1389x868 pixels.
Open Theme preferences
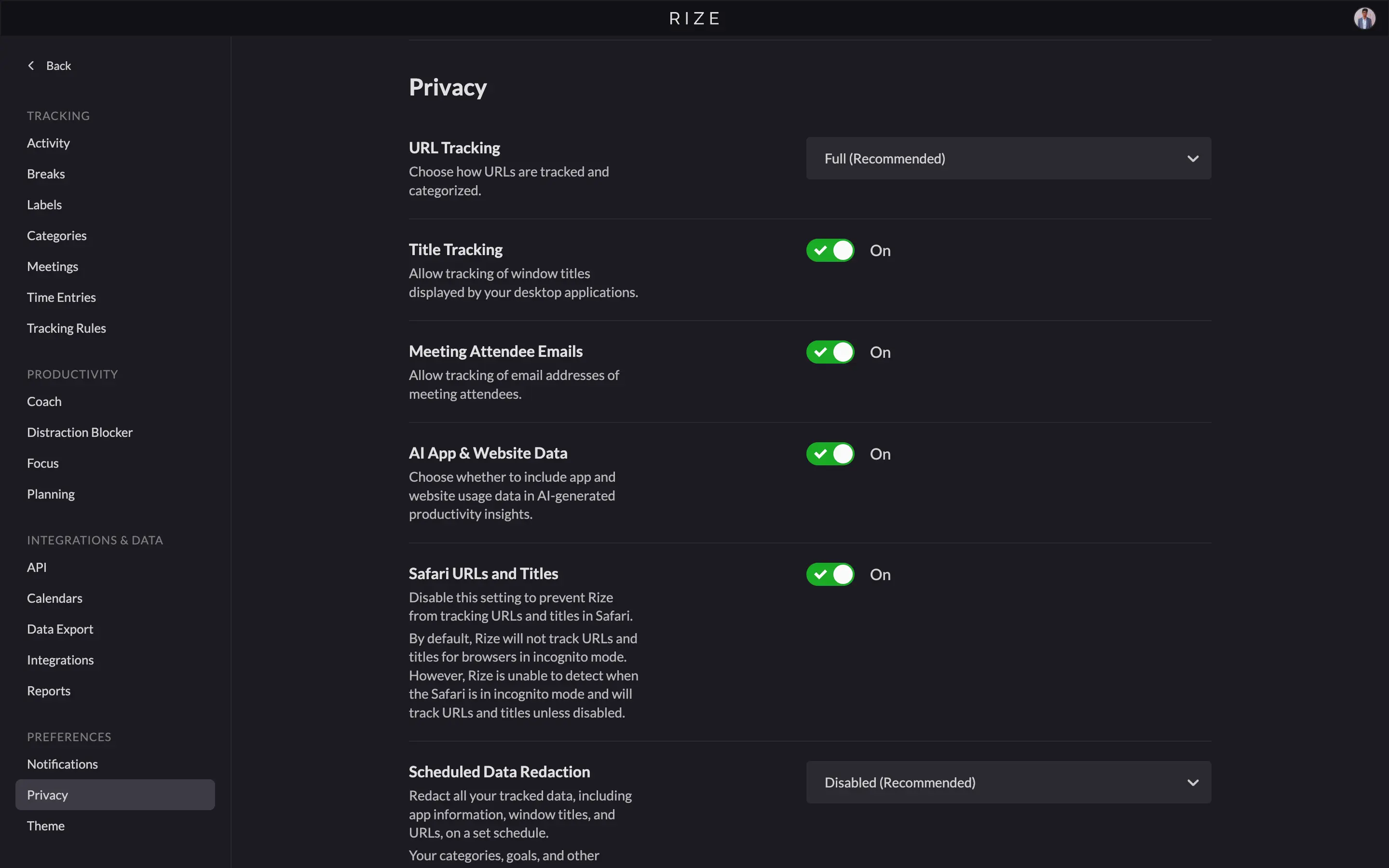tap(45, 826)
